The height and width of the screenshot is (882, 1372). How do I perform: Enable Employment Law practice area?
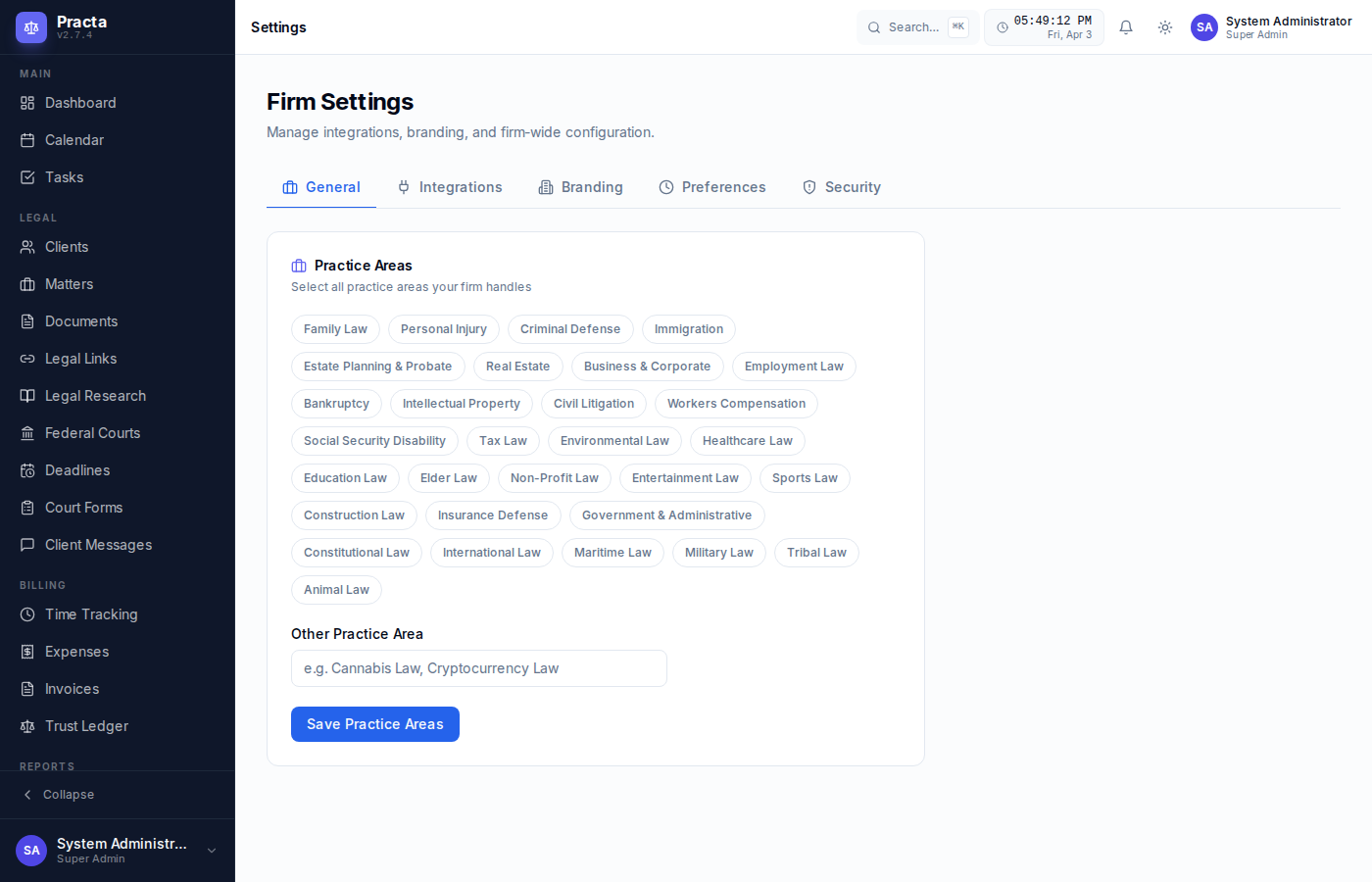click(794, 367)
